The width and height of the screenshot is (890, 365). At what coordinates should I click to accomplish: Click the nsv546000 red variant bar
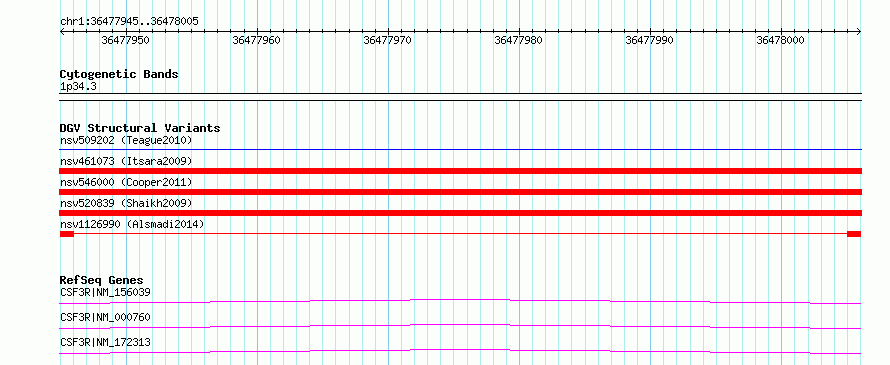tap(460, 192)
